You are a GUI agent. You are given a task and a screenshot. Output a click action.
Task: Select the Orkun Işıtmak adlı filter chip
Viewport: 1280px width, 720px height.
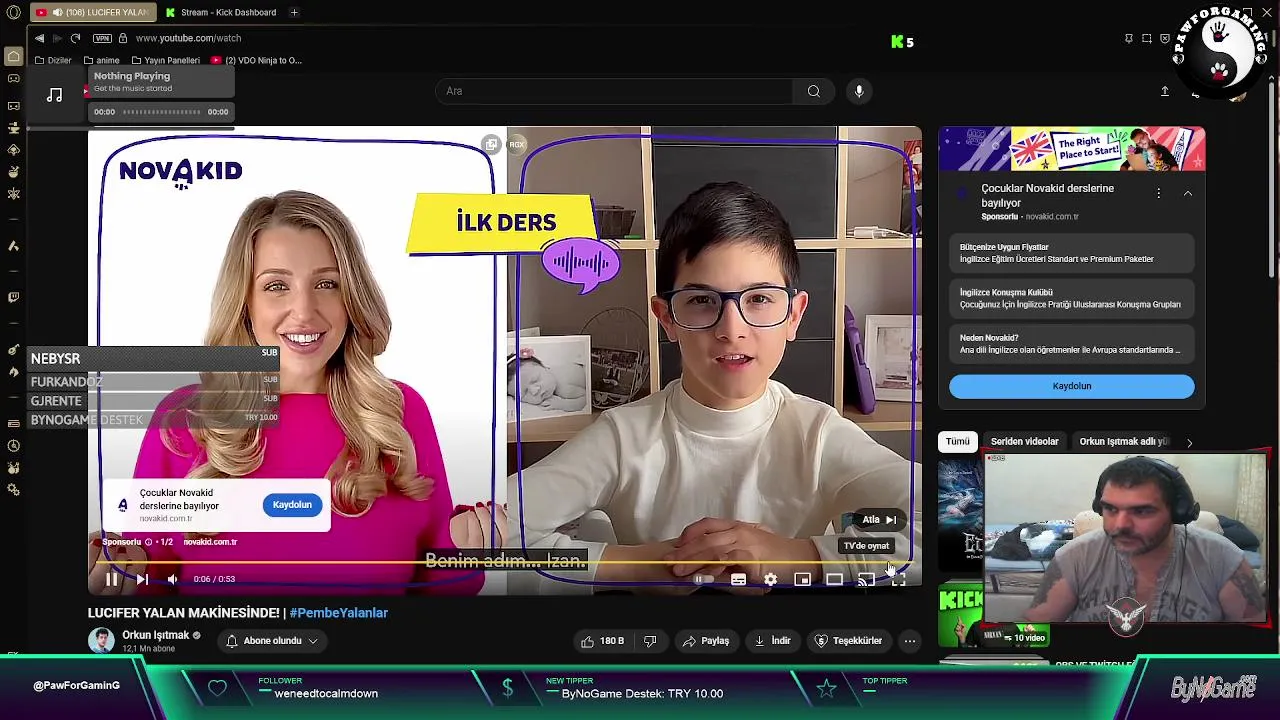point(1124,441)
